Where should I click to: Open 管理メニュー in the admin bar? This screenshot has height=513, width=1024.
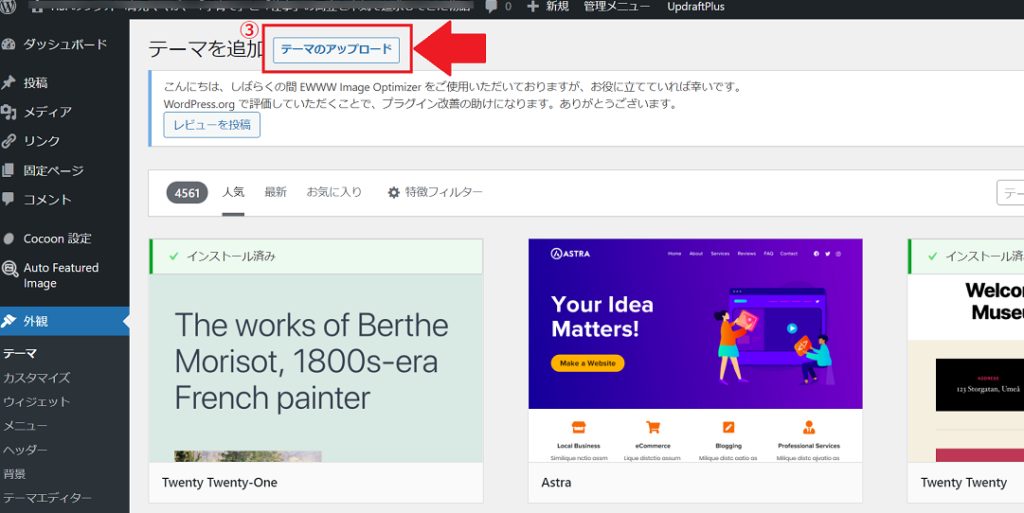[616, 7]
